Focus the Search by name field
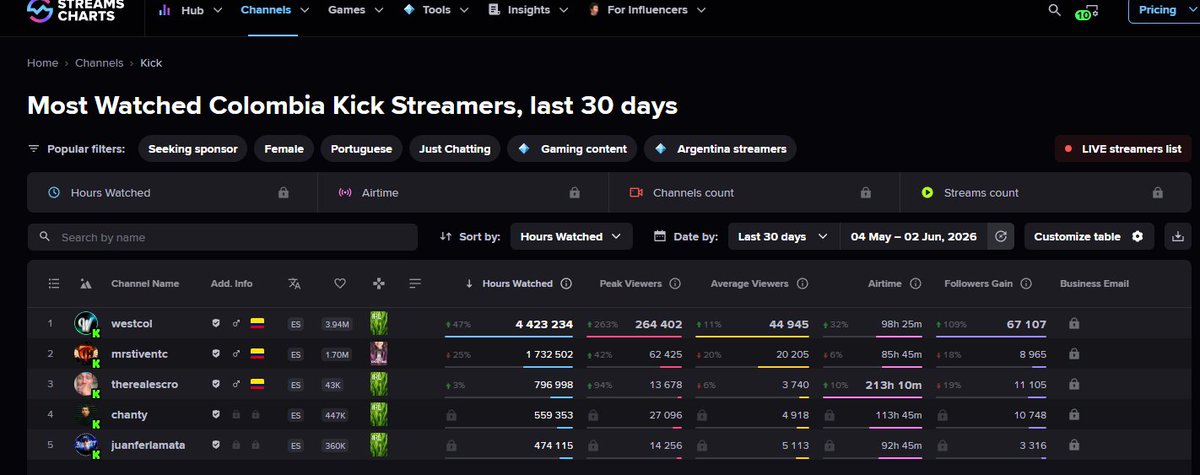1200x475 pixels. point(223,237)
